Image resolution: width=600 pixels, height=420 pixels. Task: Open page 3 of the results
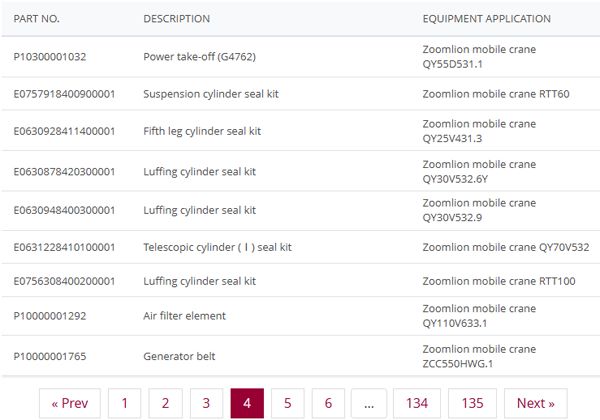point(206,403)
